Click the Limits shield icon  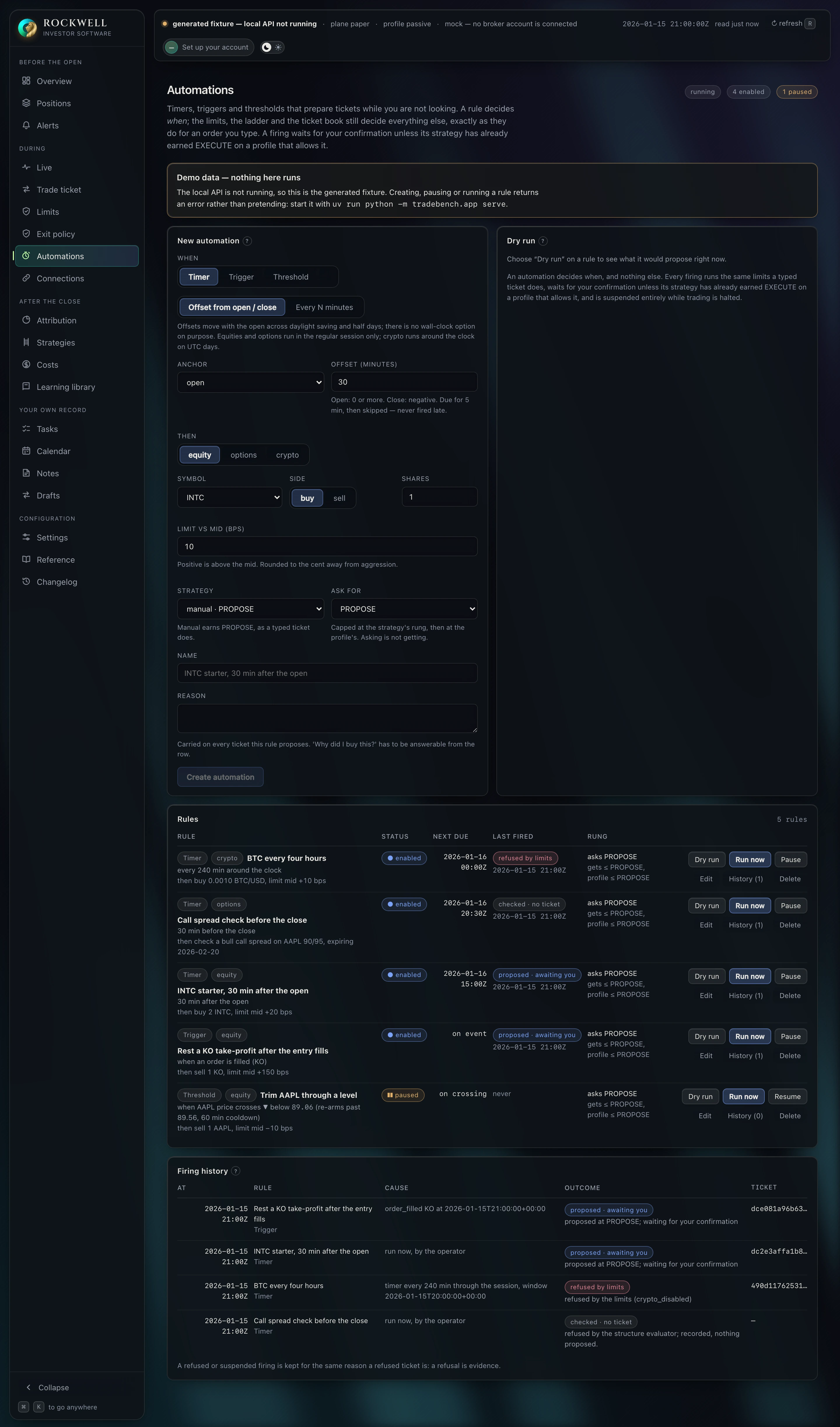click(26, 211)
